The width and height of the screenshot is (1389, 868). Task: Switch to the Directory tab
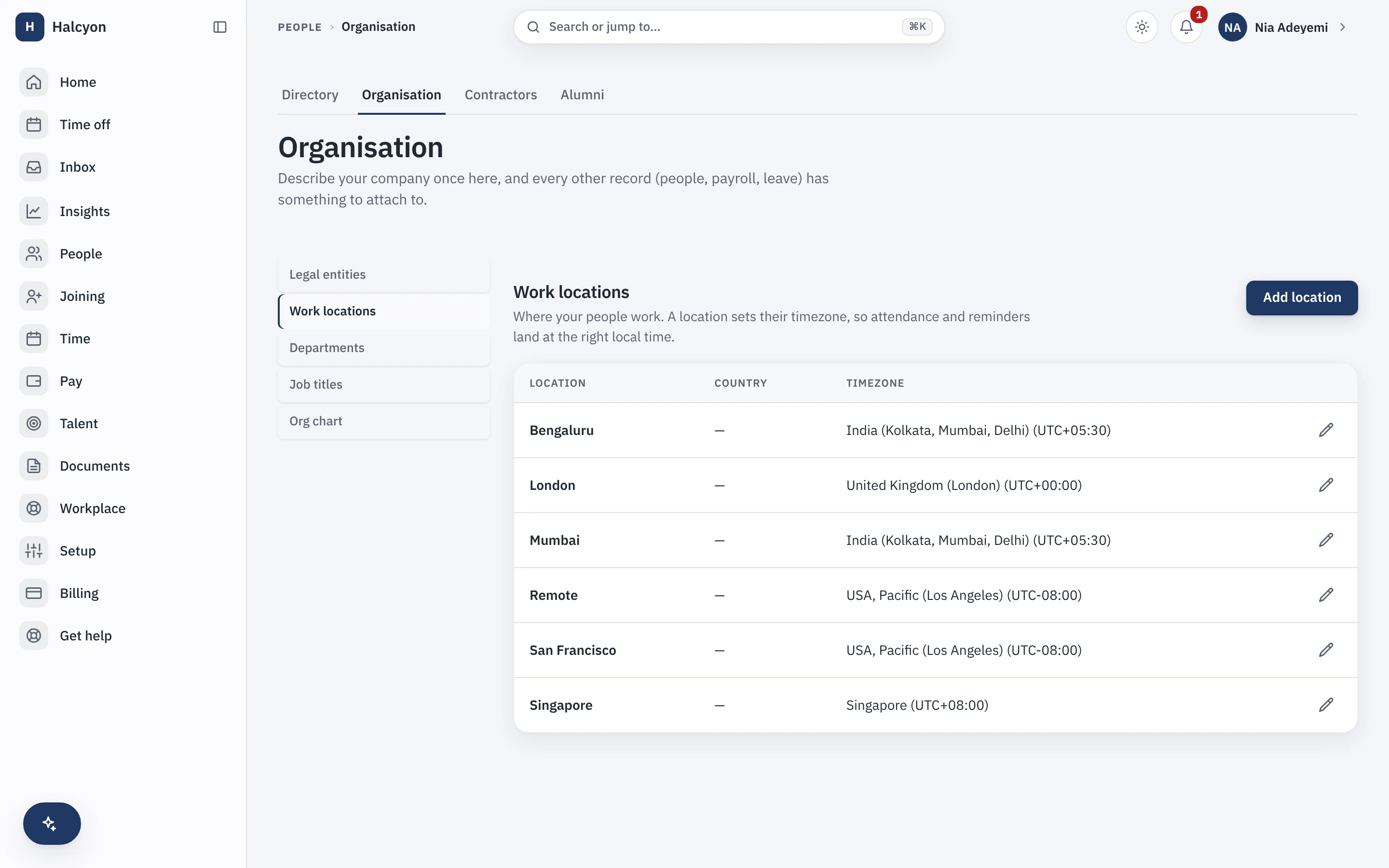pyautogui.click(x=310, y=95)
